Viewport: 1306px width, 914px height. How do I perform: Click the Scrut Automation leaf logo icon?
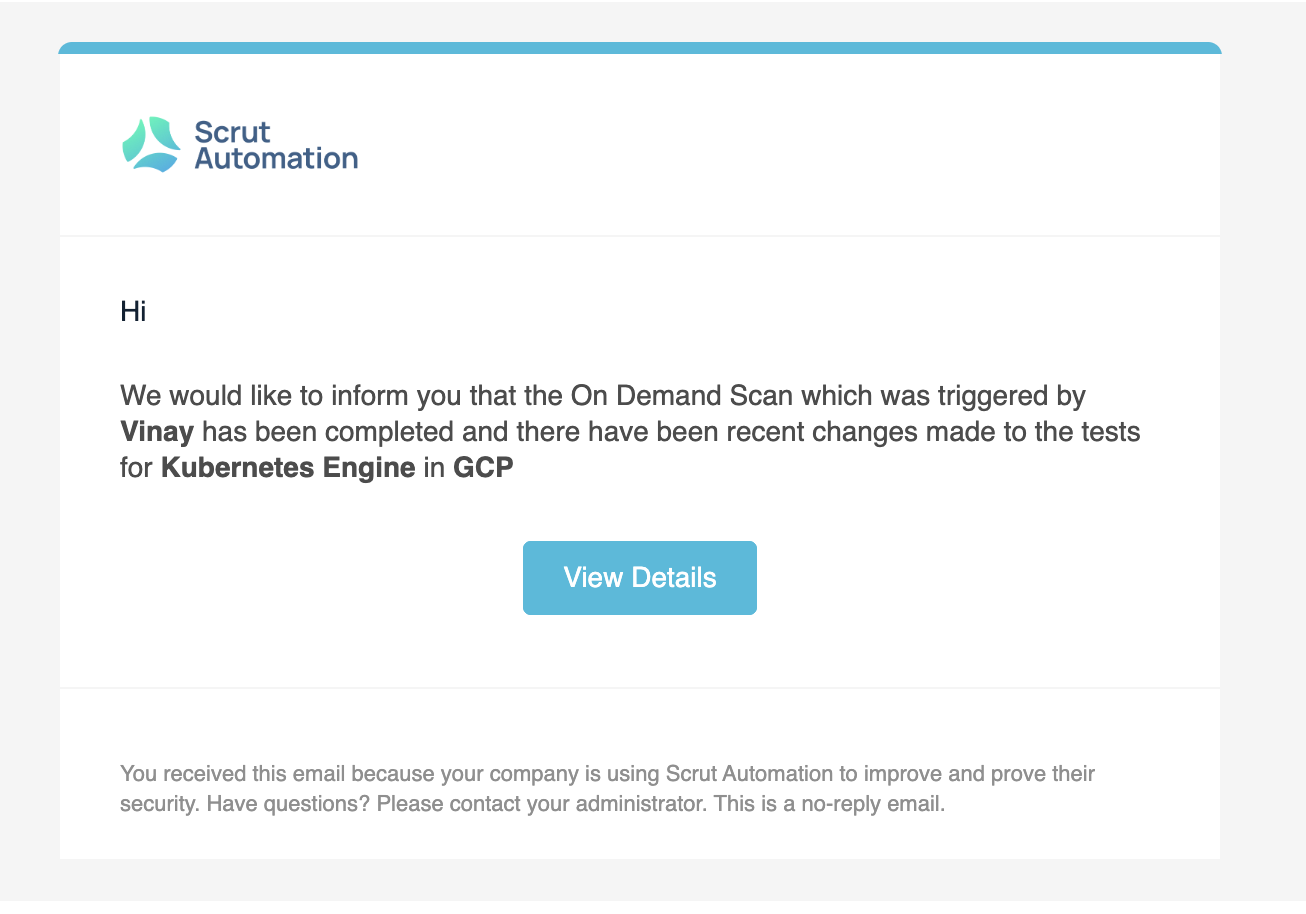[151, 144]
